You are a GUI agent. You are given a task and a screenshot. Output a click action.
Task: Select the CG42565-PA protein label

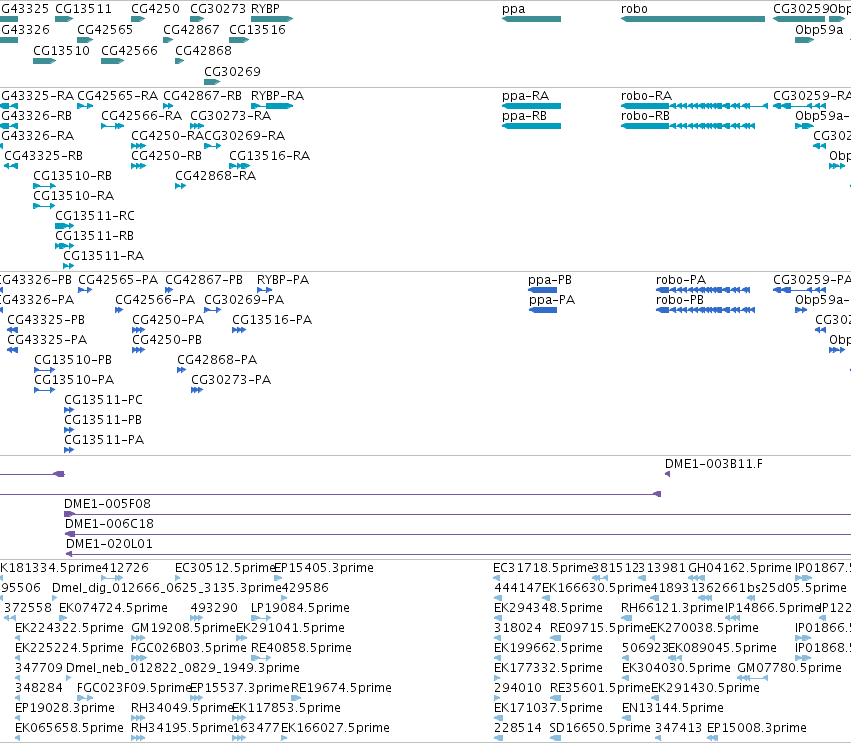click(x=118, y=281)
